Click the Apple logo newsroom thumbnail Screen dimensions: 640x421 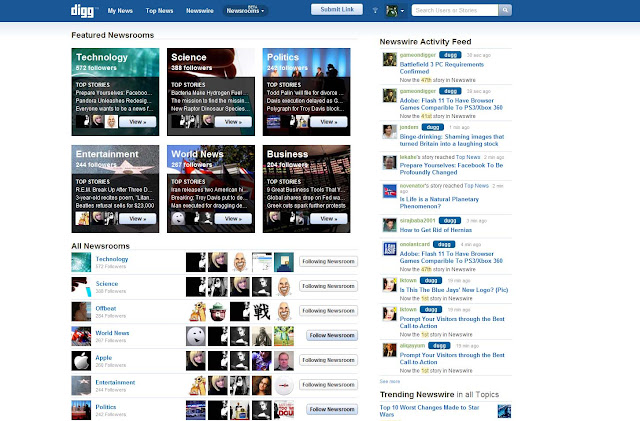tap(81, 361)
